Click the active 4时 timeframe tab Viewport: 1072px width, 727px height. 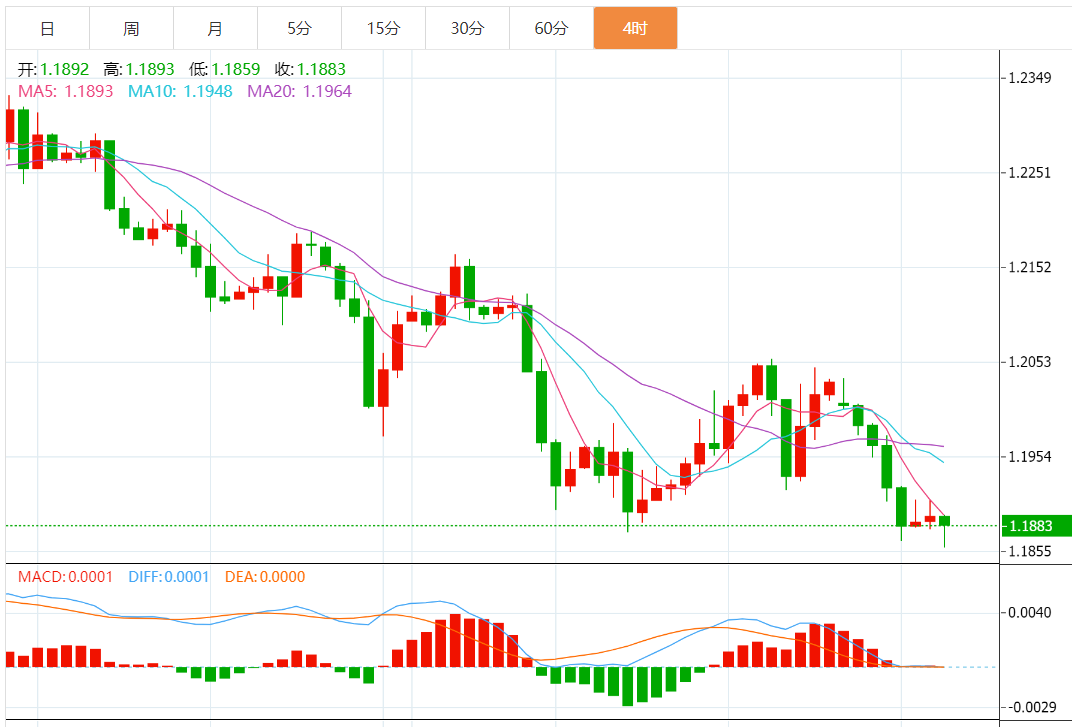(x=636, y=28)
